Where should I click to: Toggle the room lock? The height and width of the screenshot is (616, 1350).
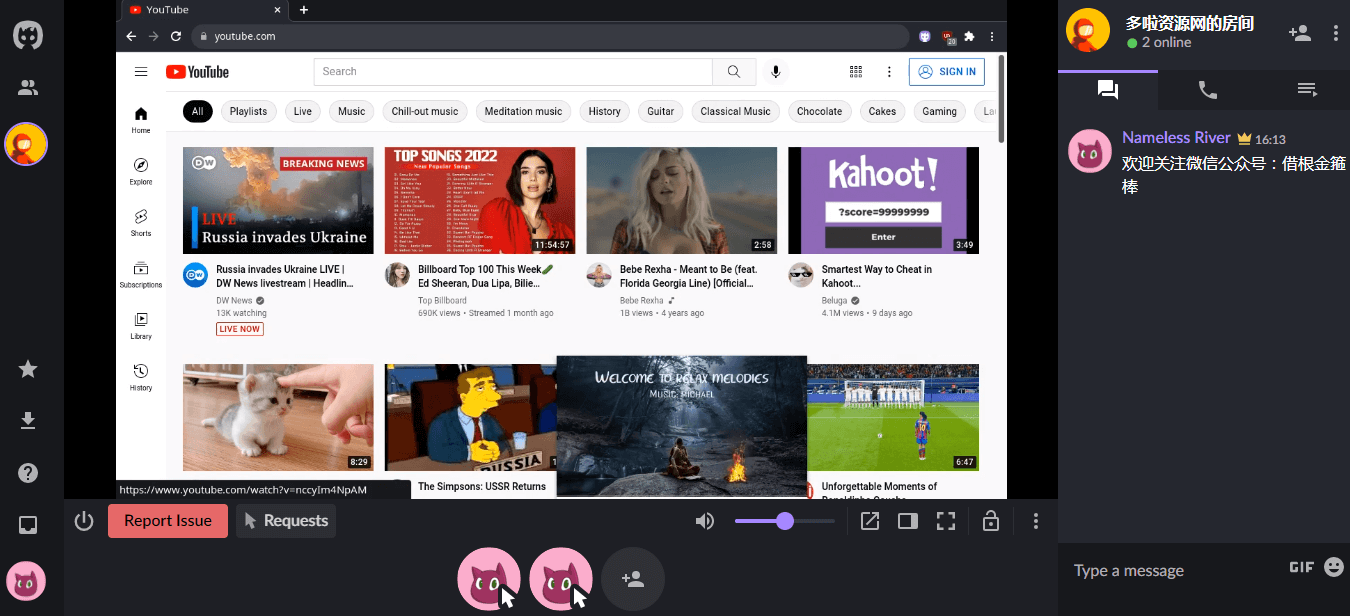(x=991, y=521)
